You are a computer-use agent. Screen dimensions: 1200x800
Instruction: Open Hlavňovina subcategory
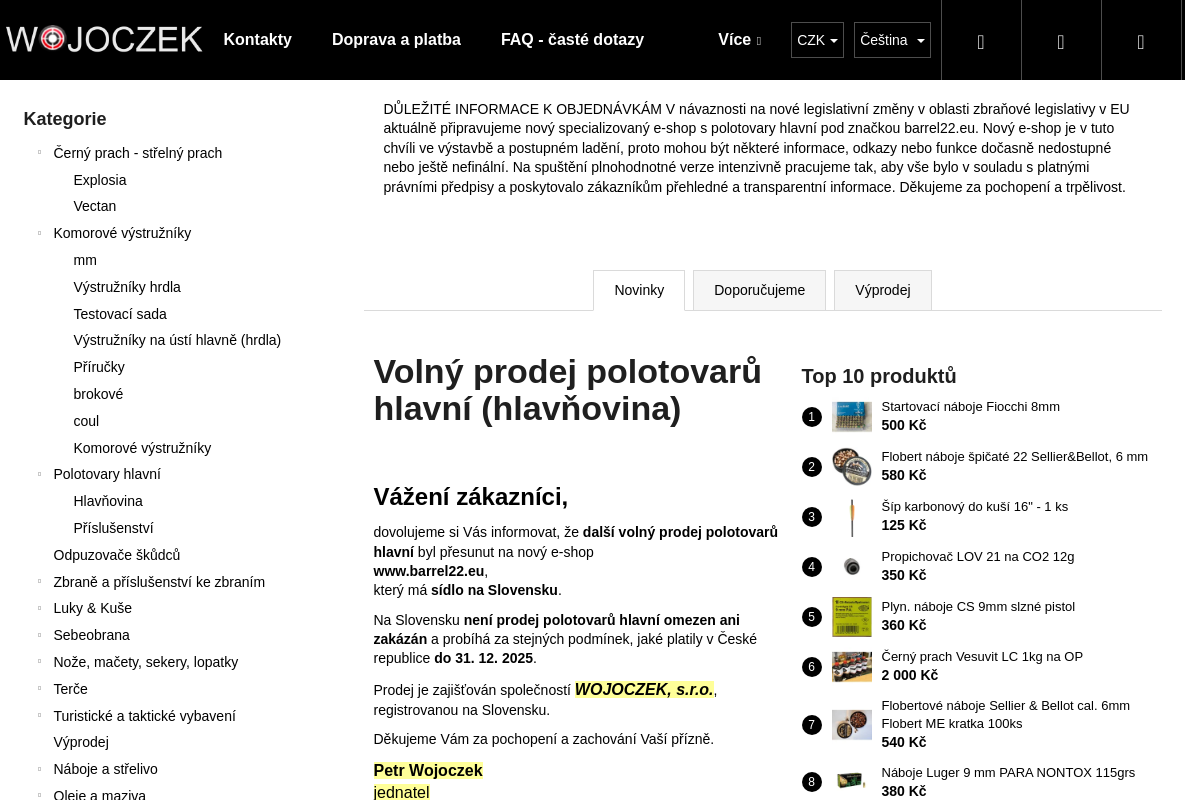click(x=108, y=501)
